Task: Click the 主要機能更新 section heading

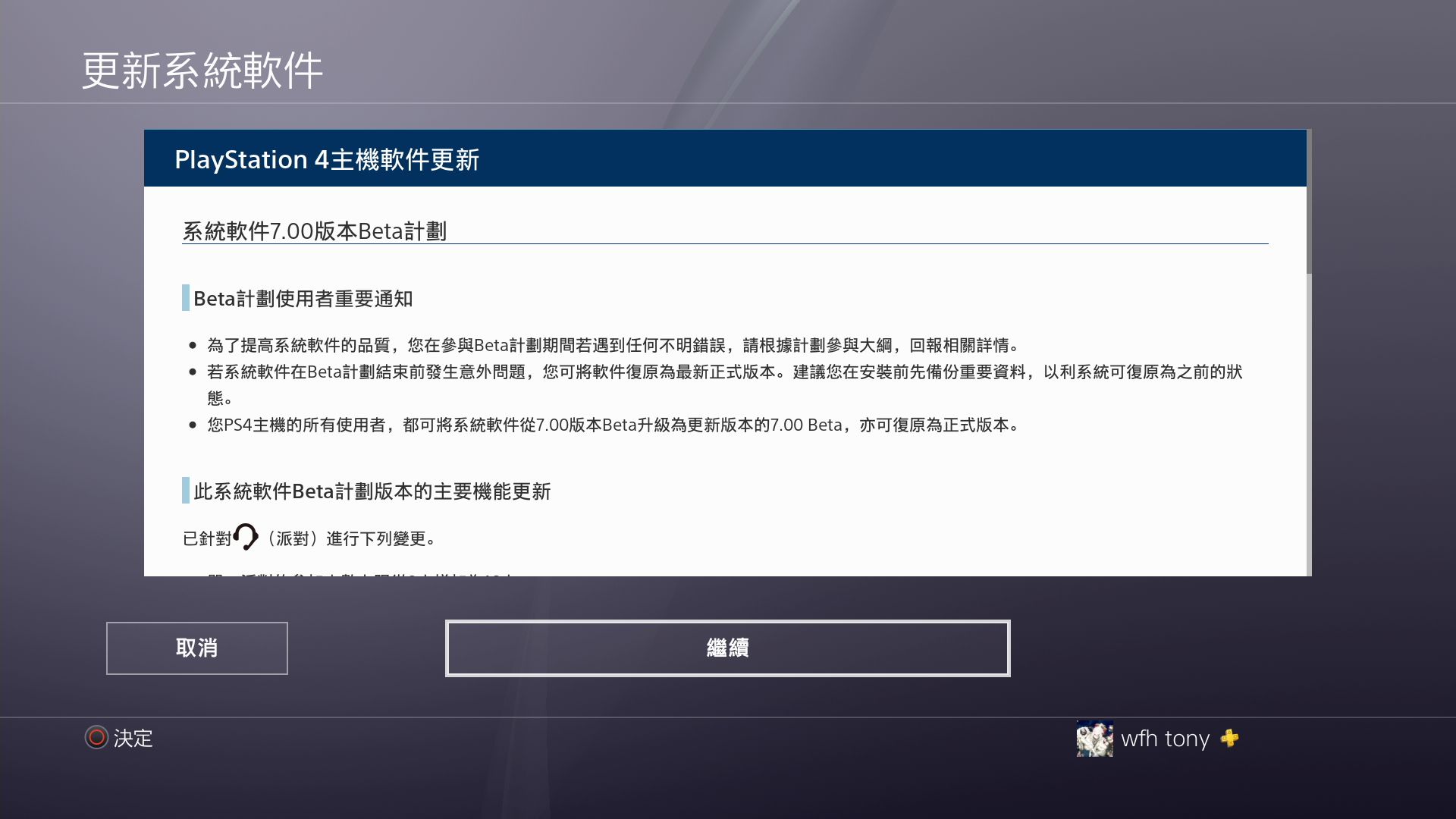Action: tap(372, 491)
